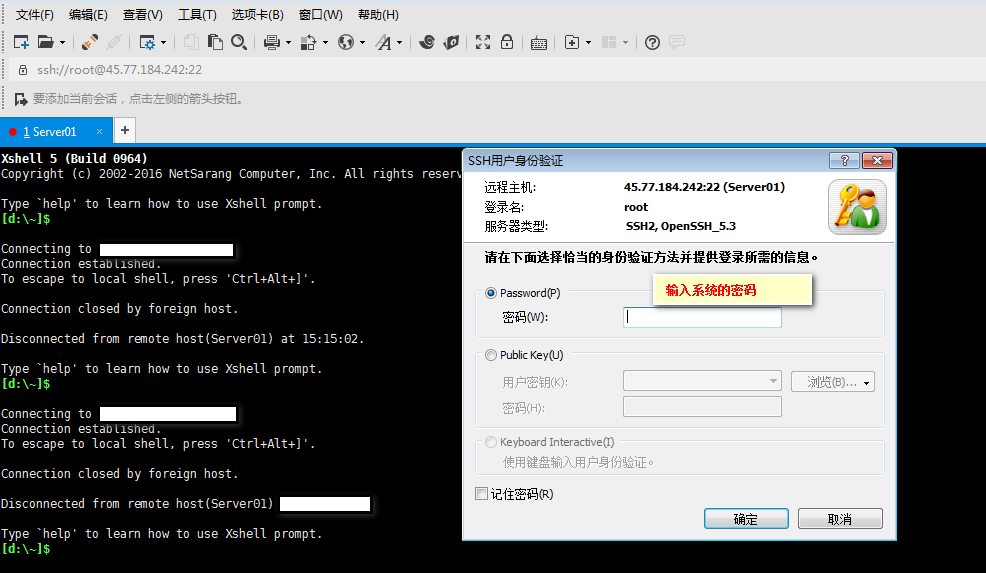Click the add-current-session arrow icon

pos(21,99)
